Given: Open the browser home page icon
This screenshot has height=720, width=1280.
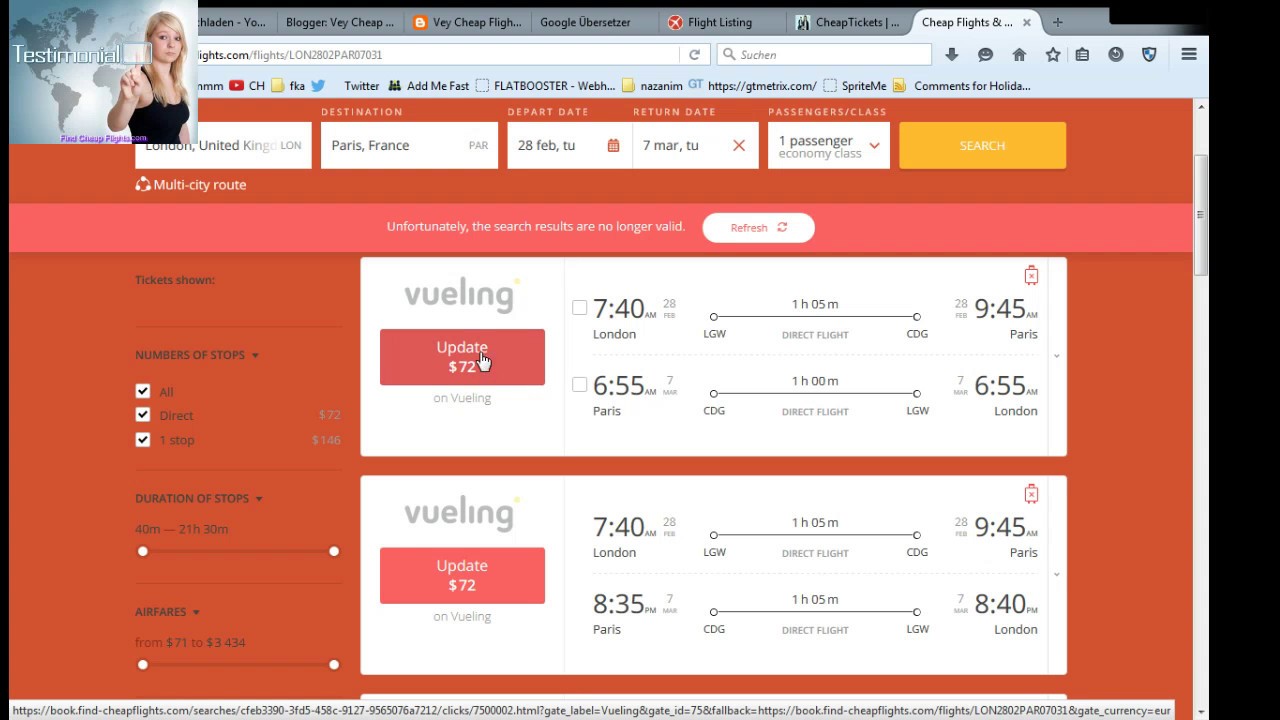Looking at the screenshot, I should [1019, 55].
